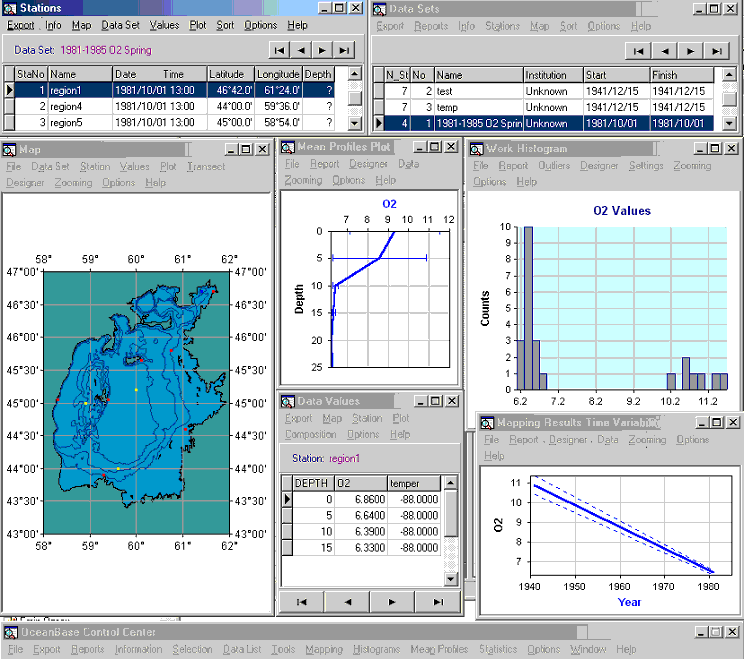Image resolution: width=744 pixels, height=661 pixels.
Task: Go to last record in Data Sets window
Action: click(717, 51)
